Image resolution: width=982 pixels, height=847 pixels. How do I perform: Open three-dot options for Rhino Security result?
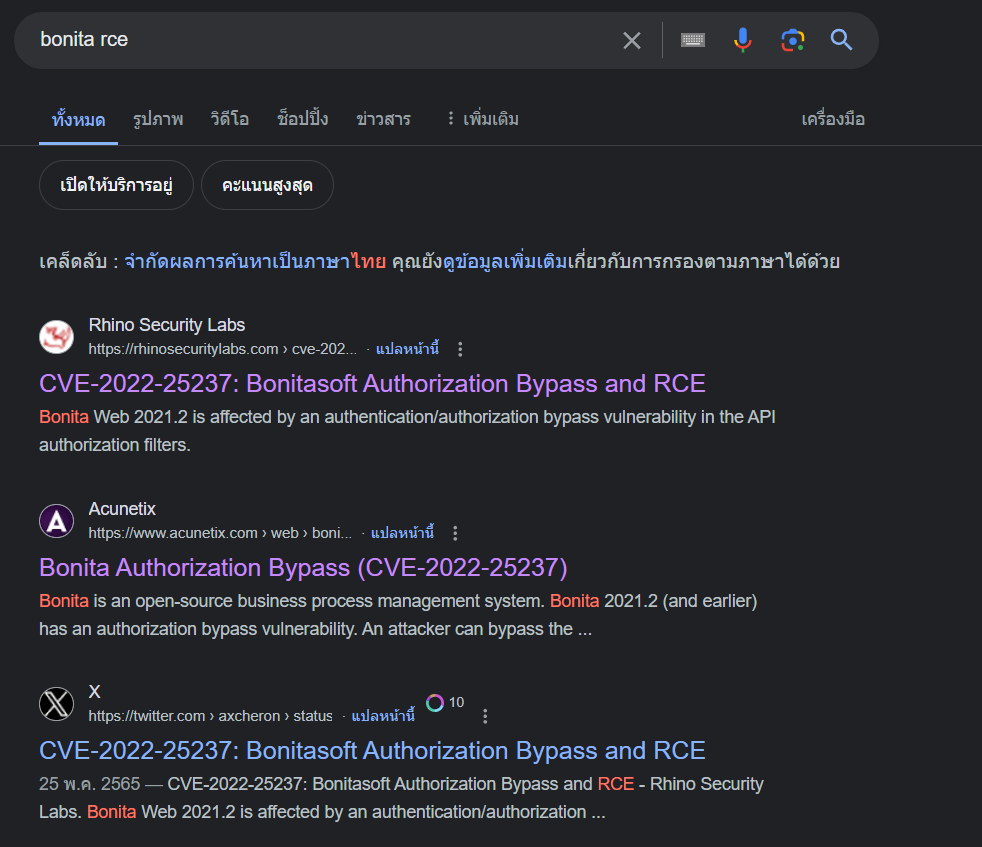coord(460,349)
